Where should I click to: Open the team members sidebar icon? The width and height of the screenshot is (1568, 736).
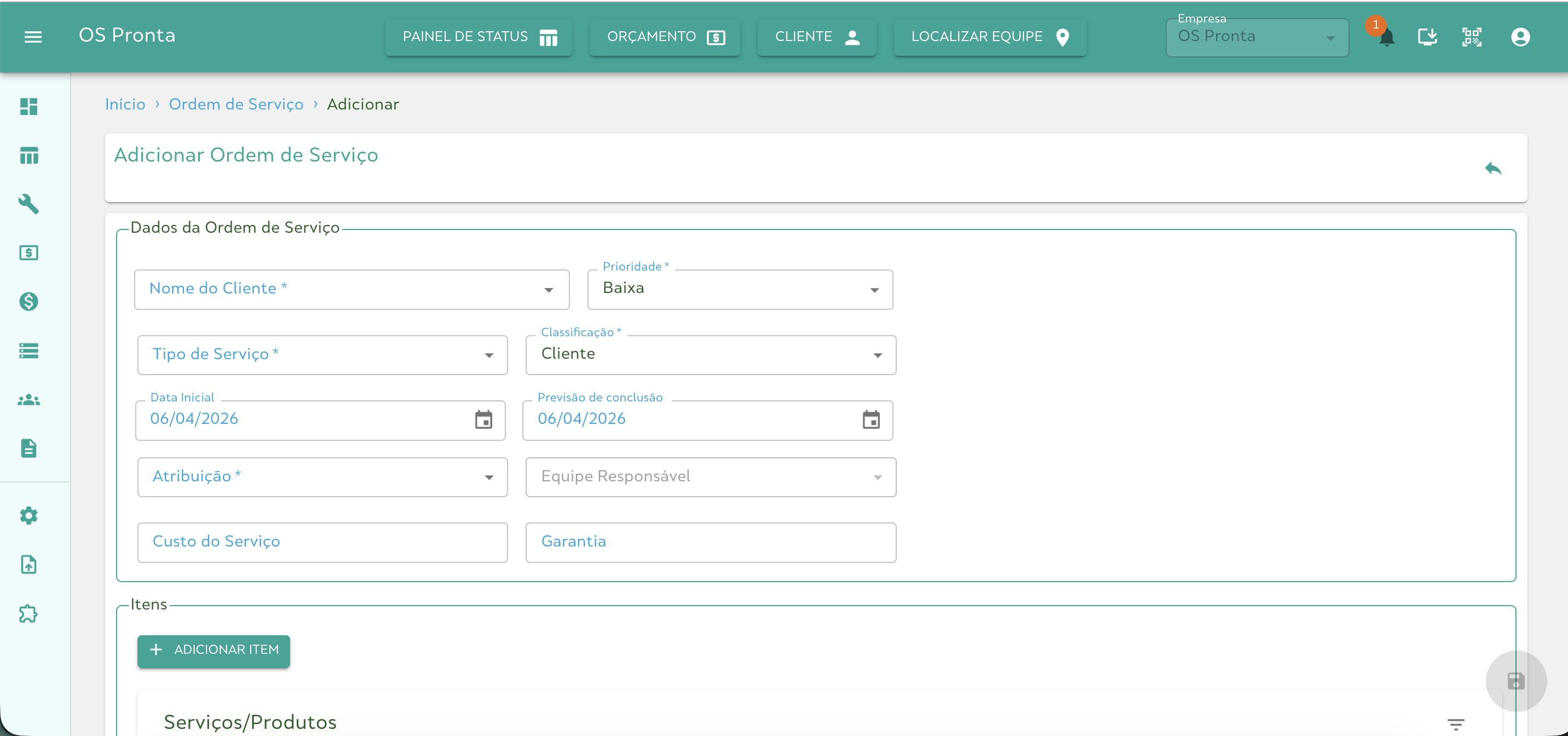(x=28, y=400)
